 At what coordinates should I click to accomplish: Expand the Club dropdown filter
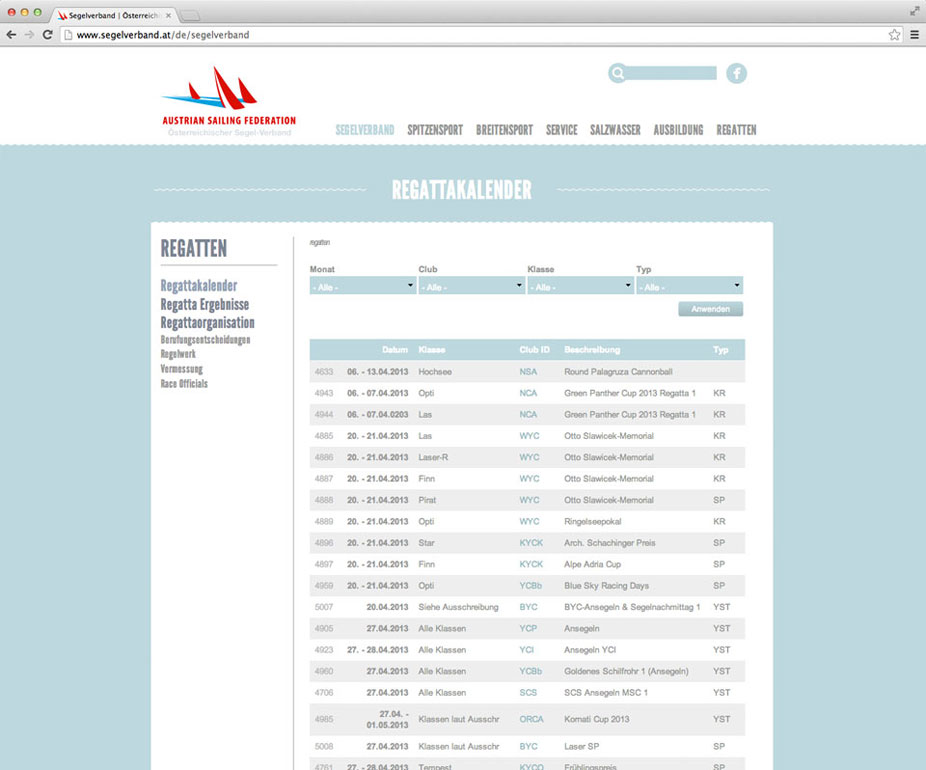471,286
